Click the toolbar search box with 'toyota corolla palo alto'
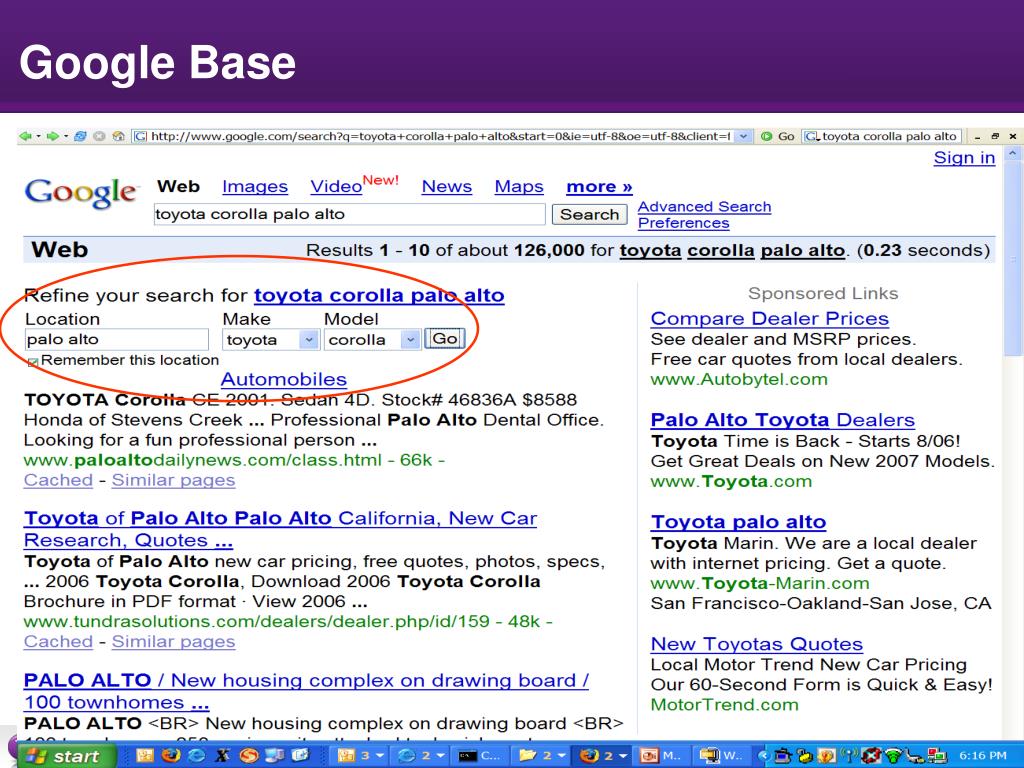Screen dimensions: 1024x768 pos(889,136)
